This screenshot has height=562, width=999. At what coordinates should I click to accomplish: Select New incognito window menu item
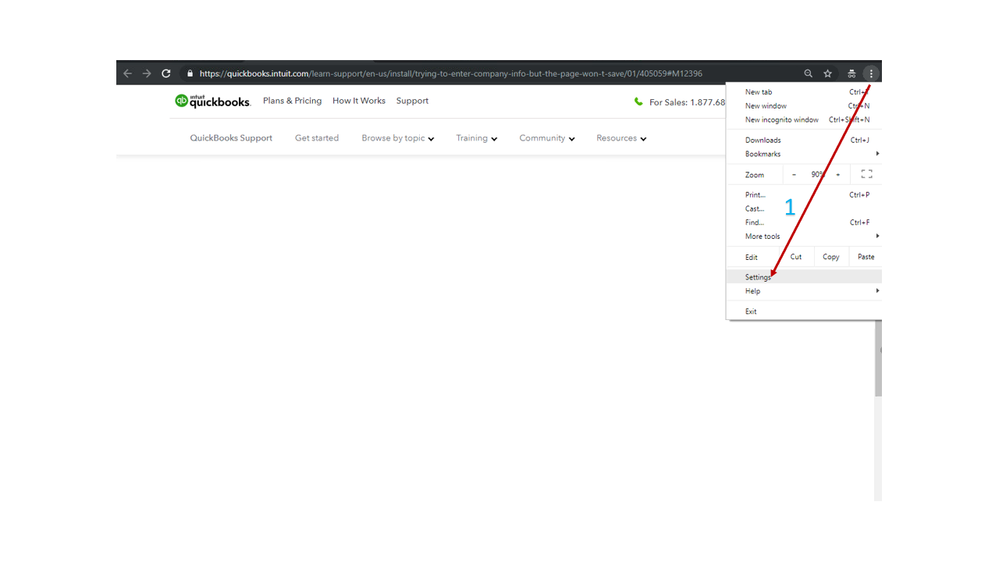[x=804, y=120]
